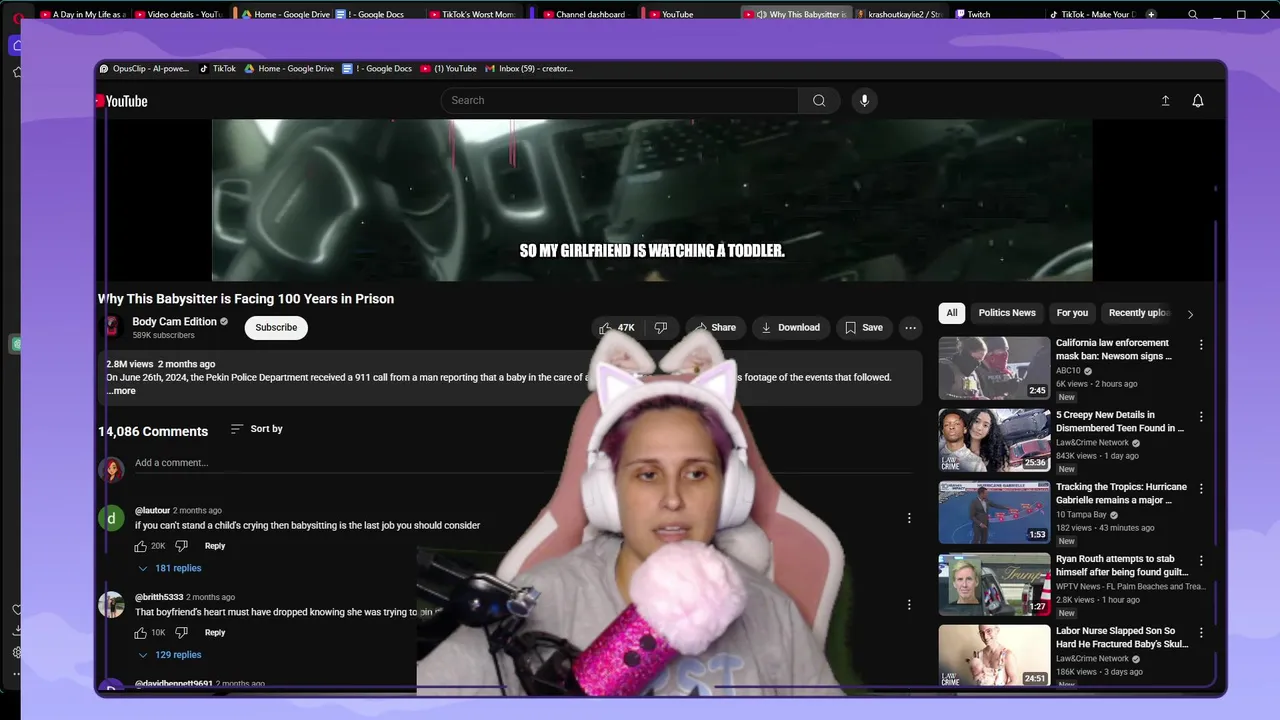Screen dimensions: 1280x720
Task: Switch to TikTok's Worst Mom browser tab
Action: click(471, 14)
